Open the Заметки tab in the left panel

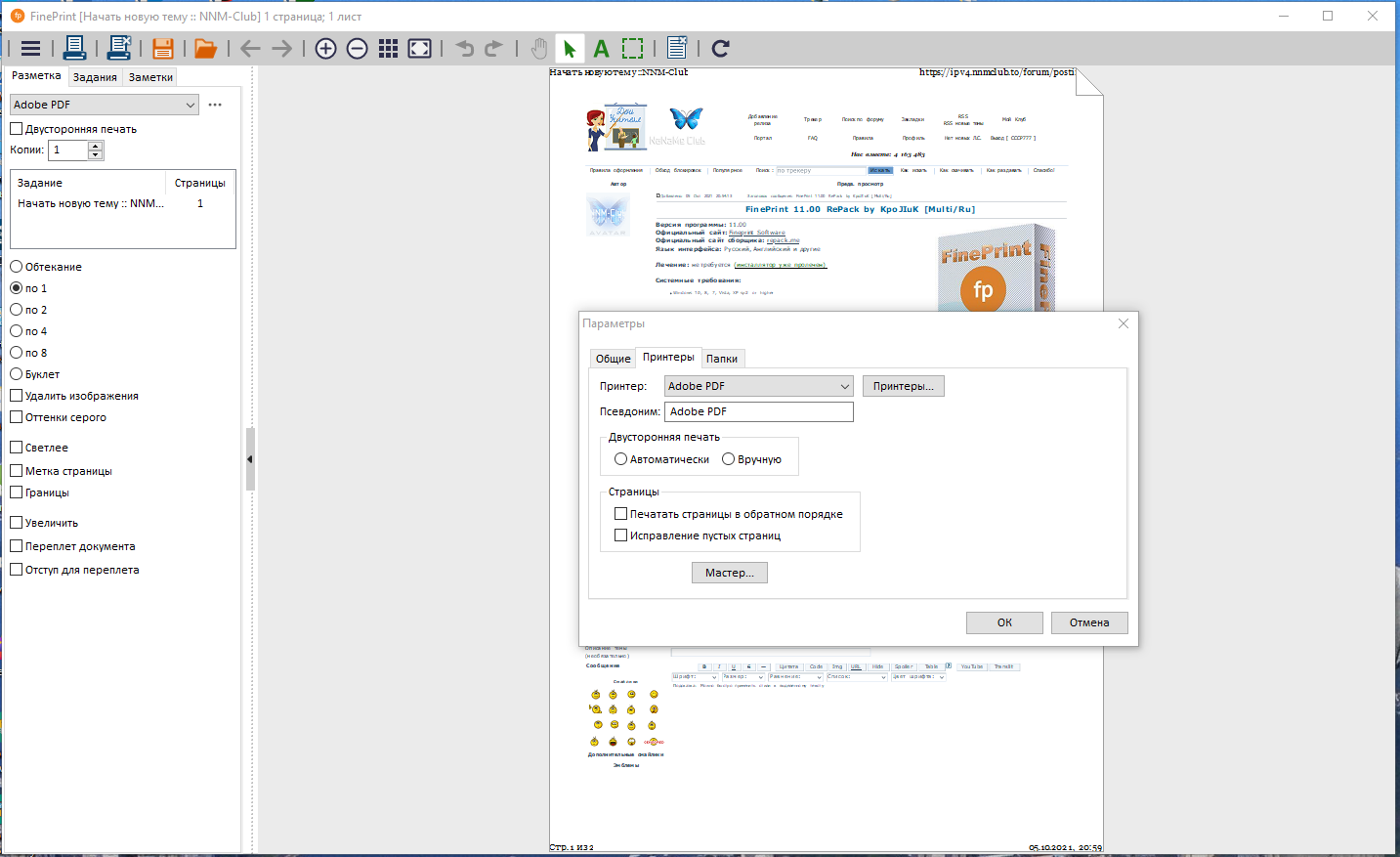(x=150, y=77)
